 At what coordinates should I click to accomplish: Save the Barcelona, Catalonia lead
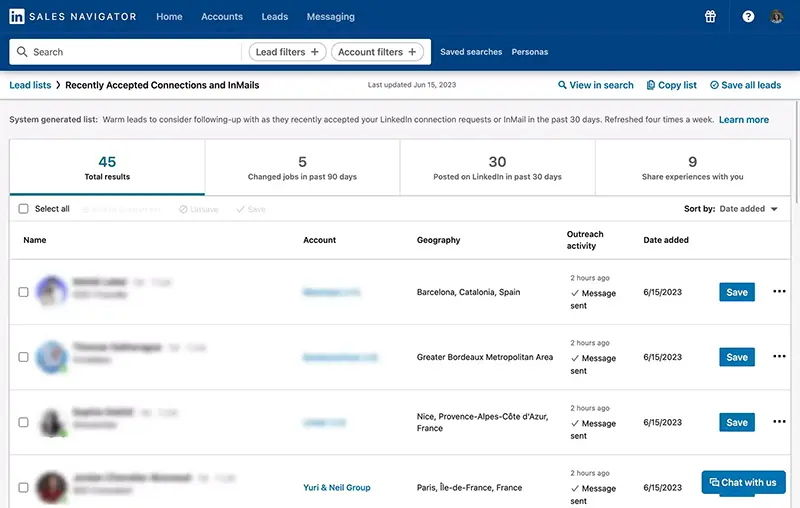[x=737, y=292]
